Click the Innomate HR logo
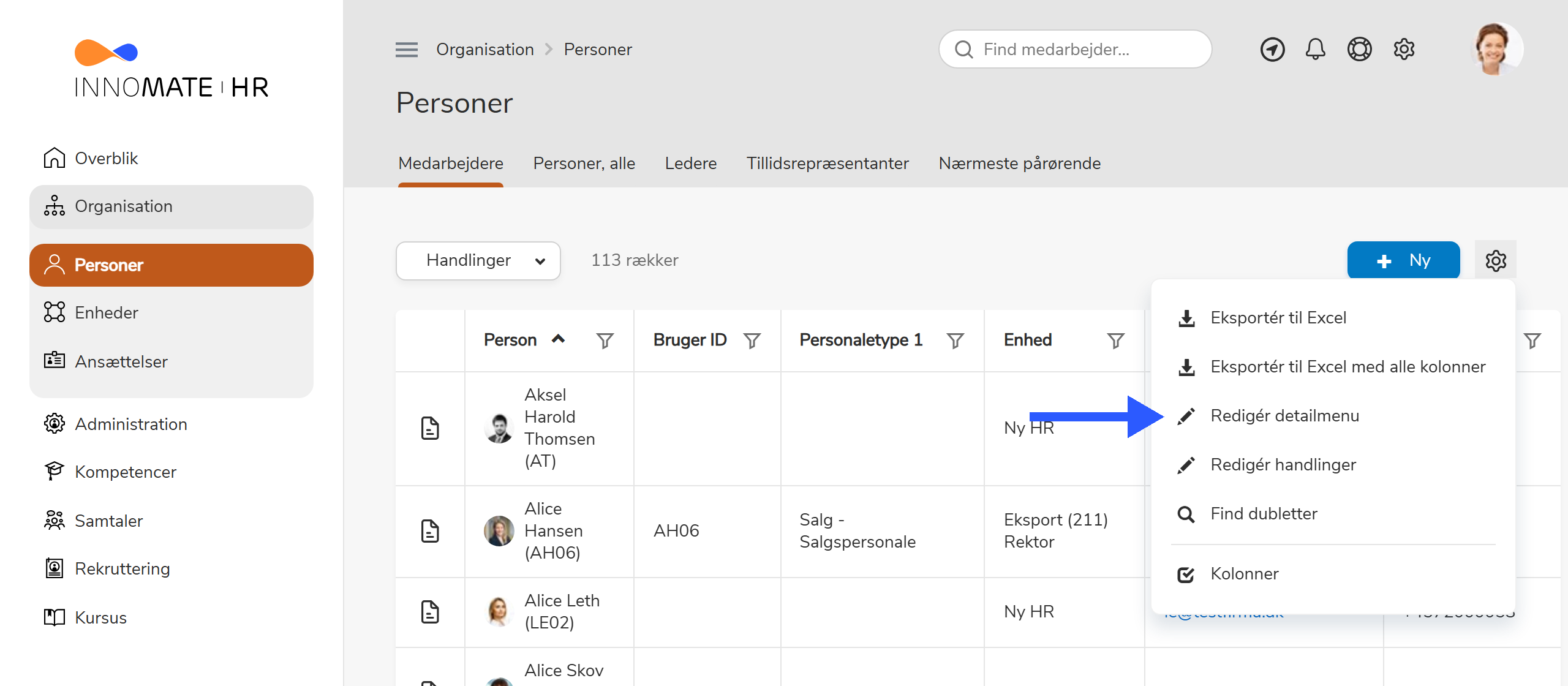This screenshot has width=1568, height=686. point(171,69)
